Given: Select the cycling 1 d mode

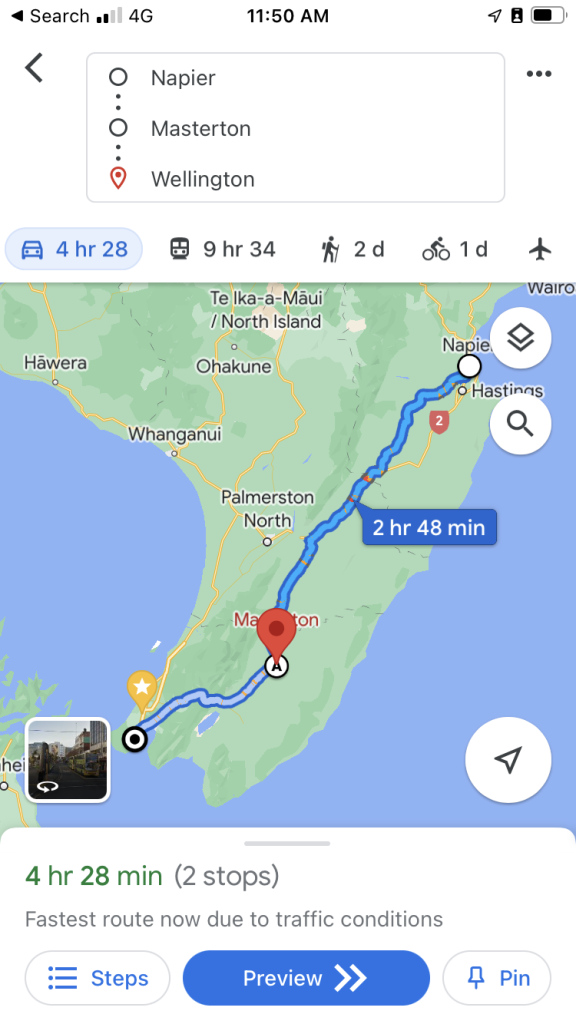Looking at the screenshot, I should click(455, 249).
